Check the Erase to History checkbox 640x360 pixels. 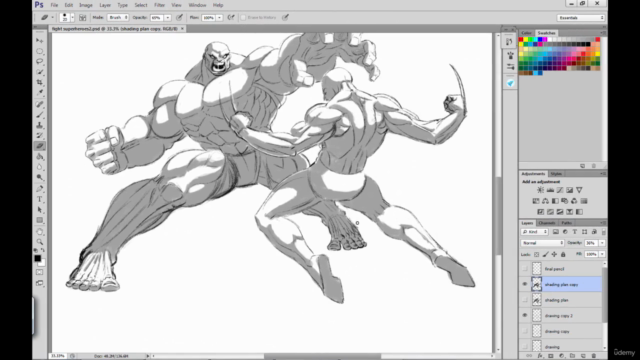coord(243,18)
